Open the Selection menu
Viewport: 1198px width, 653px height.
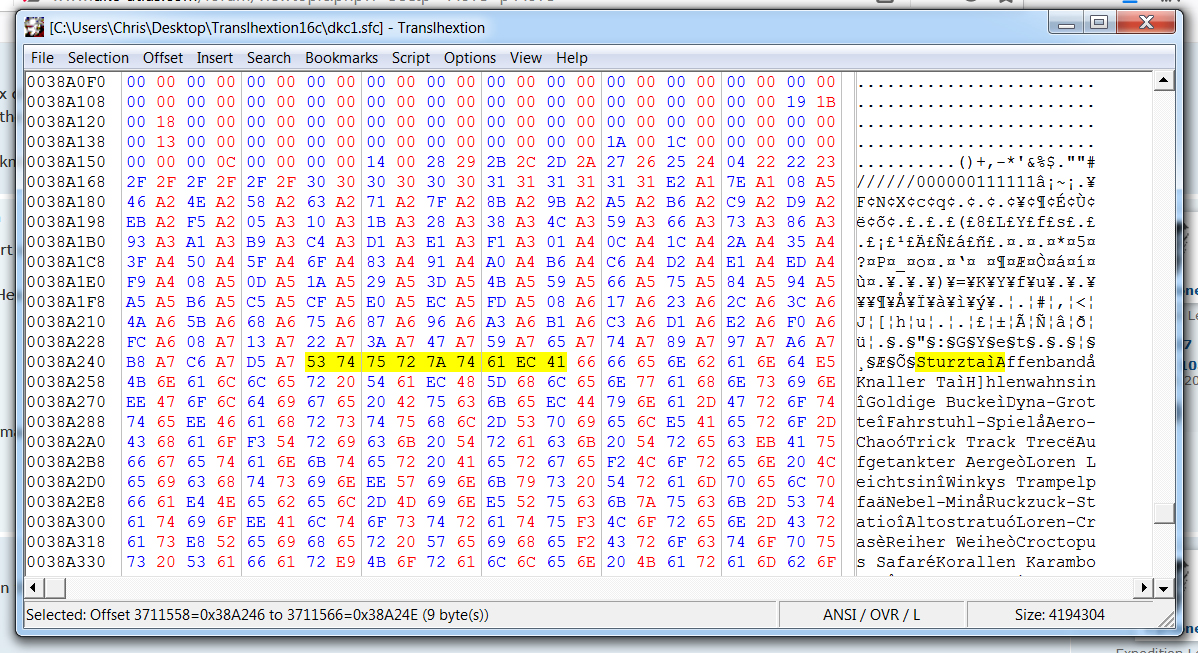point(98,58)
